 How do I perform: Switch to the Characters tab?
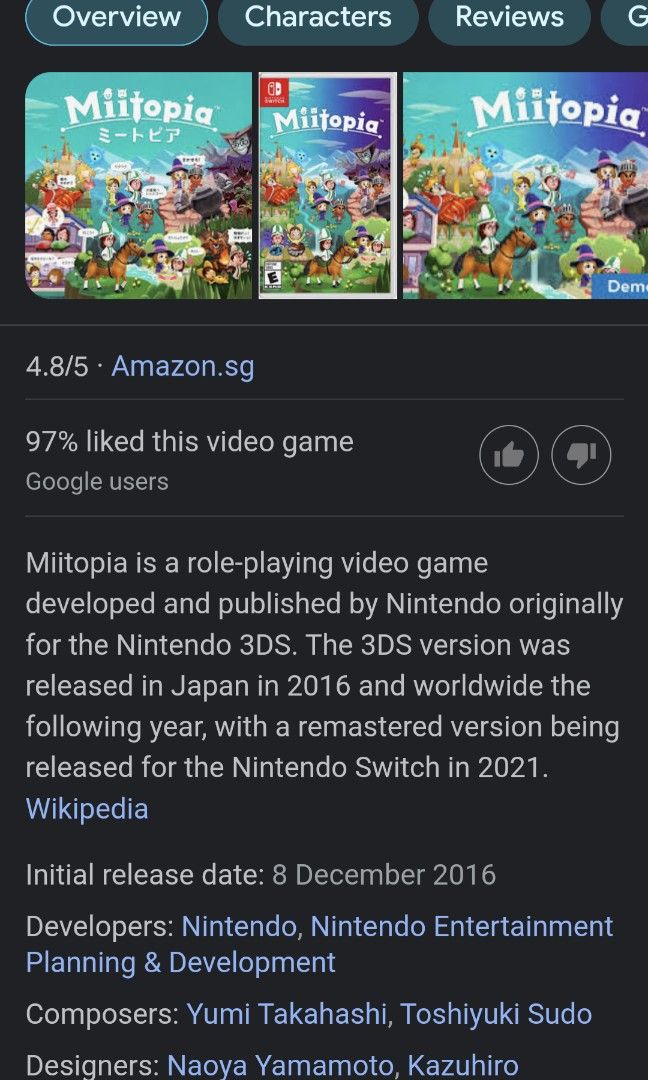point(318,17)
